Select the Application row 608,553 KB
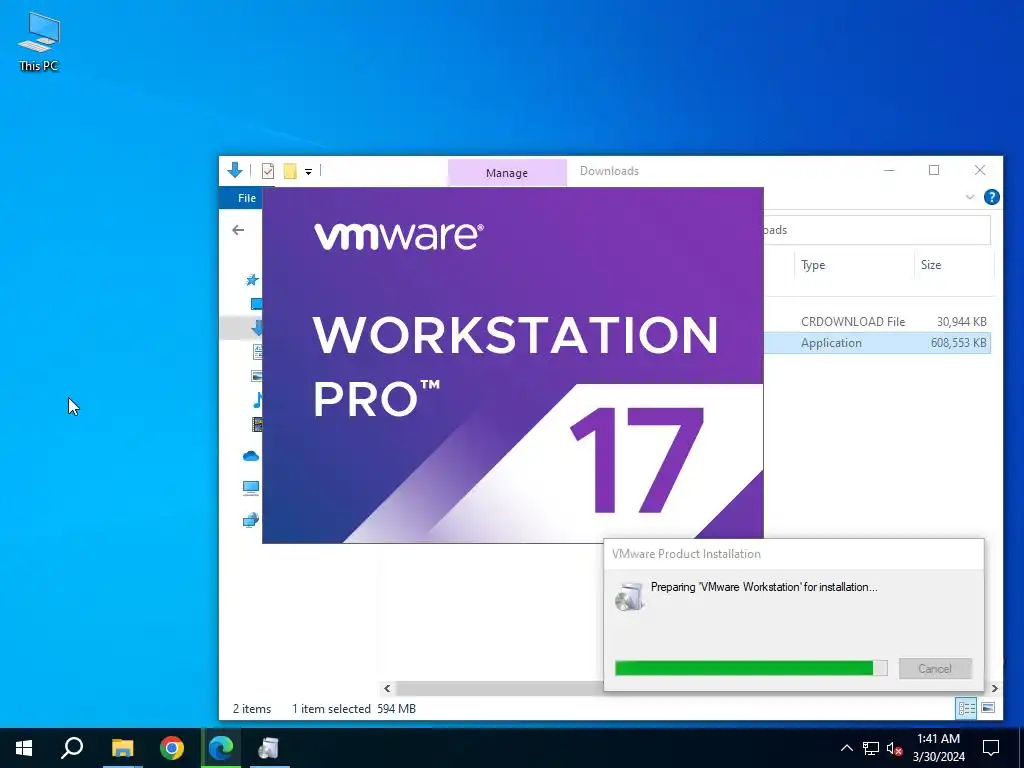 876,343
